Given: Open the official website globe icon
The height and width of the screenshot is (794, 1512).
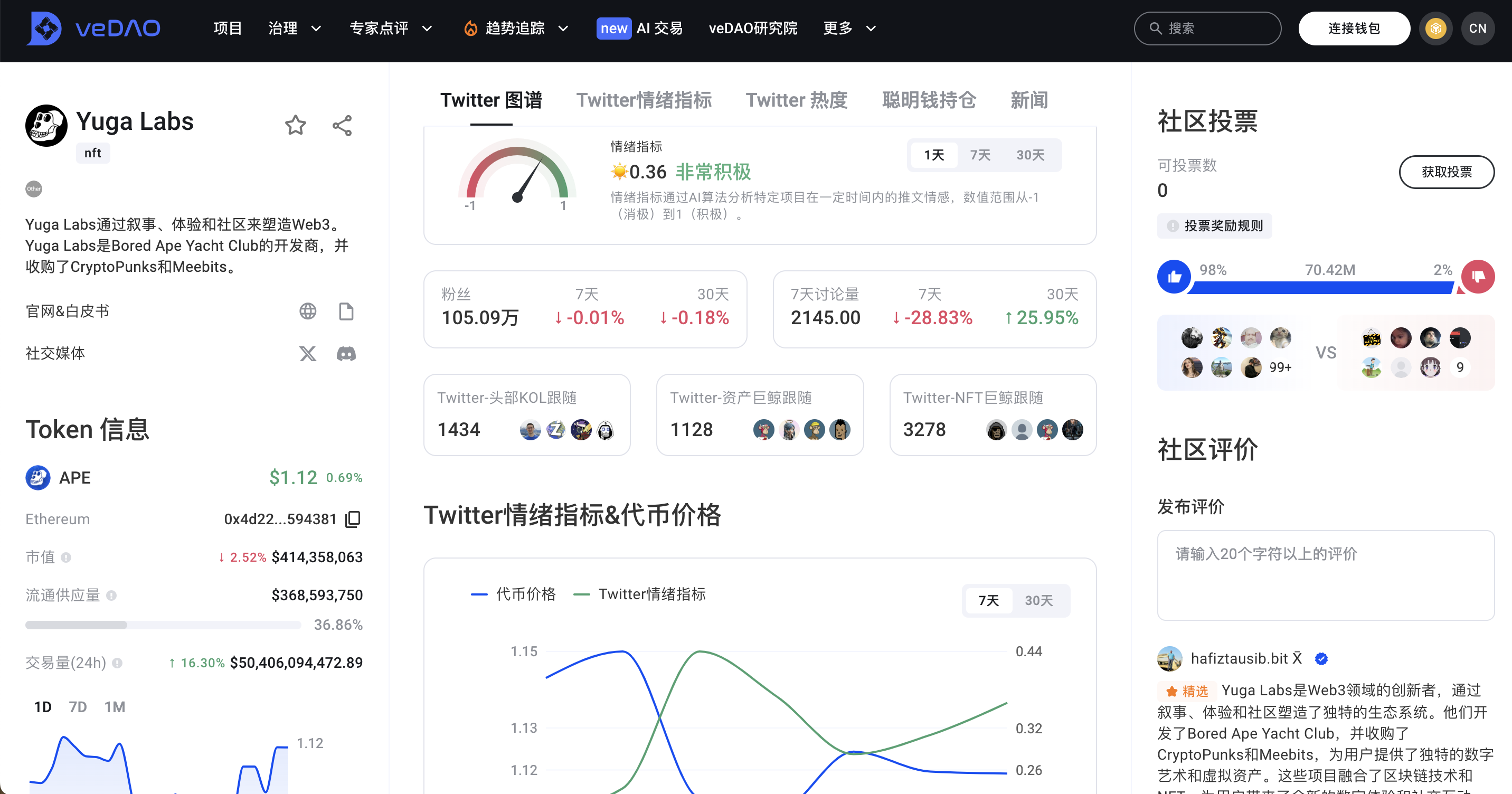Looking at the screenshot, I should (308, 311).
